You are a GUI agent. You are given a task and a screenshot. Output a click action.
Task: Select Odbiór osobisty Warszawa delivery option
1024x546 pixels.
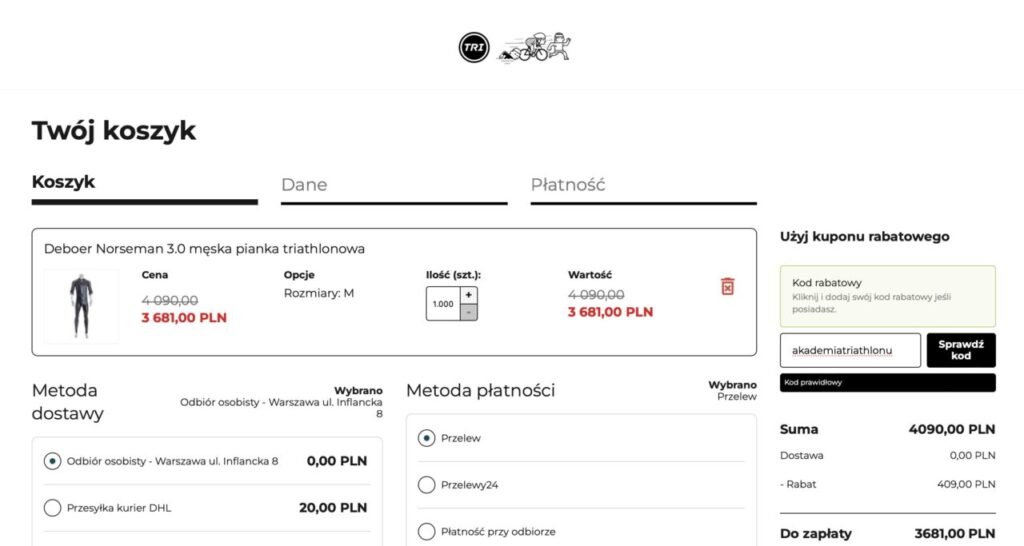coord(53,461)
